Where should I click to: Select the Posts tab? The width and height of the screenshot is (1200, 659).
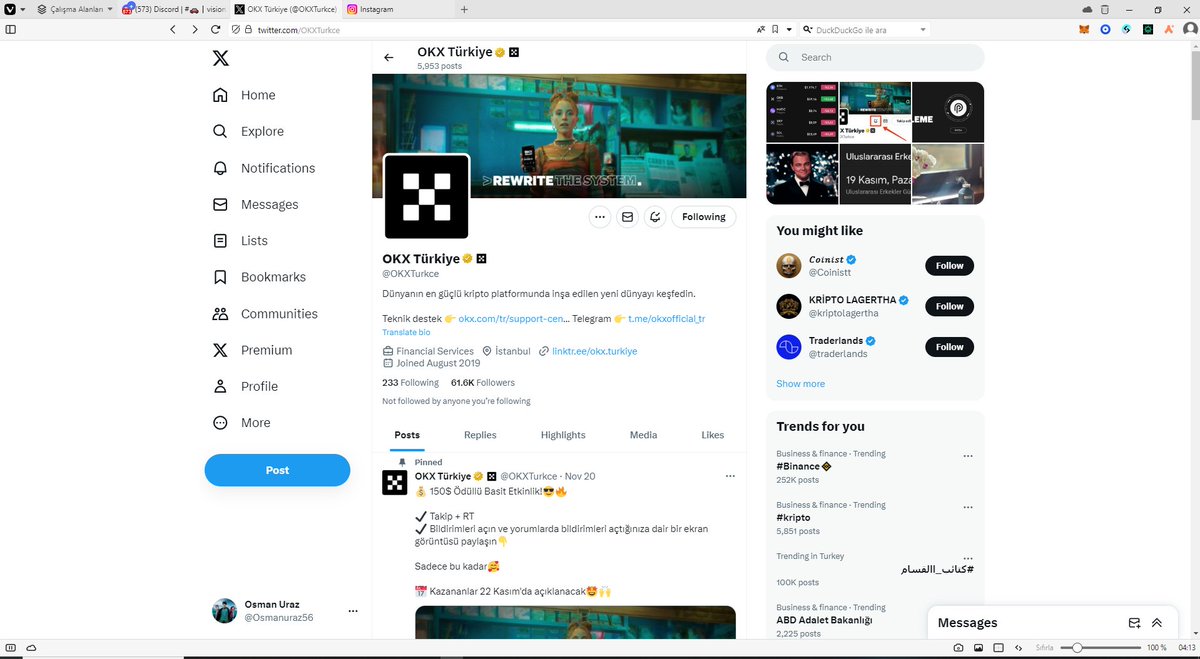point(407,435)
